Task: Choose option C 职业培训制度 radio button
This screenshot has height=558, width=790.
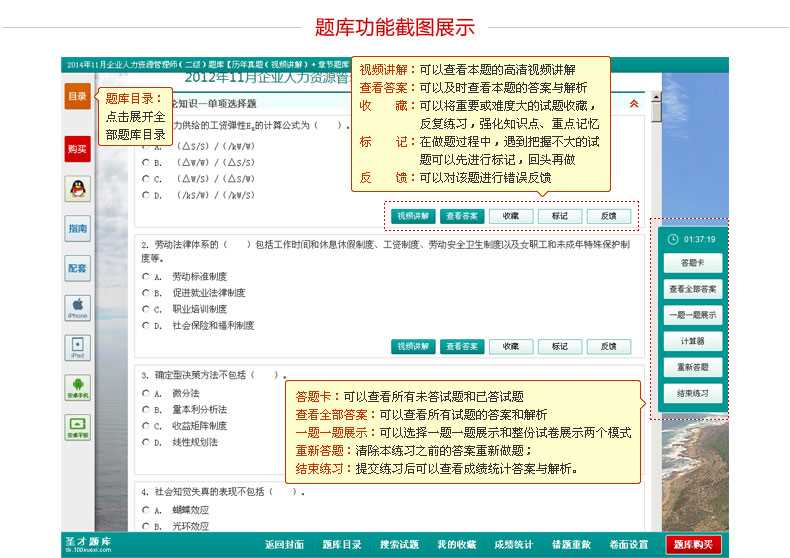Action: (x=146, y=309)
